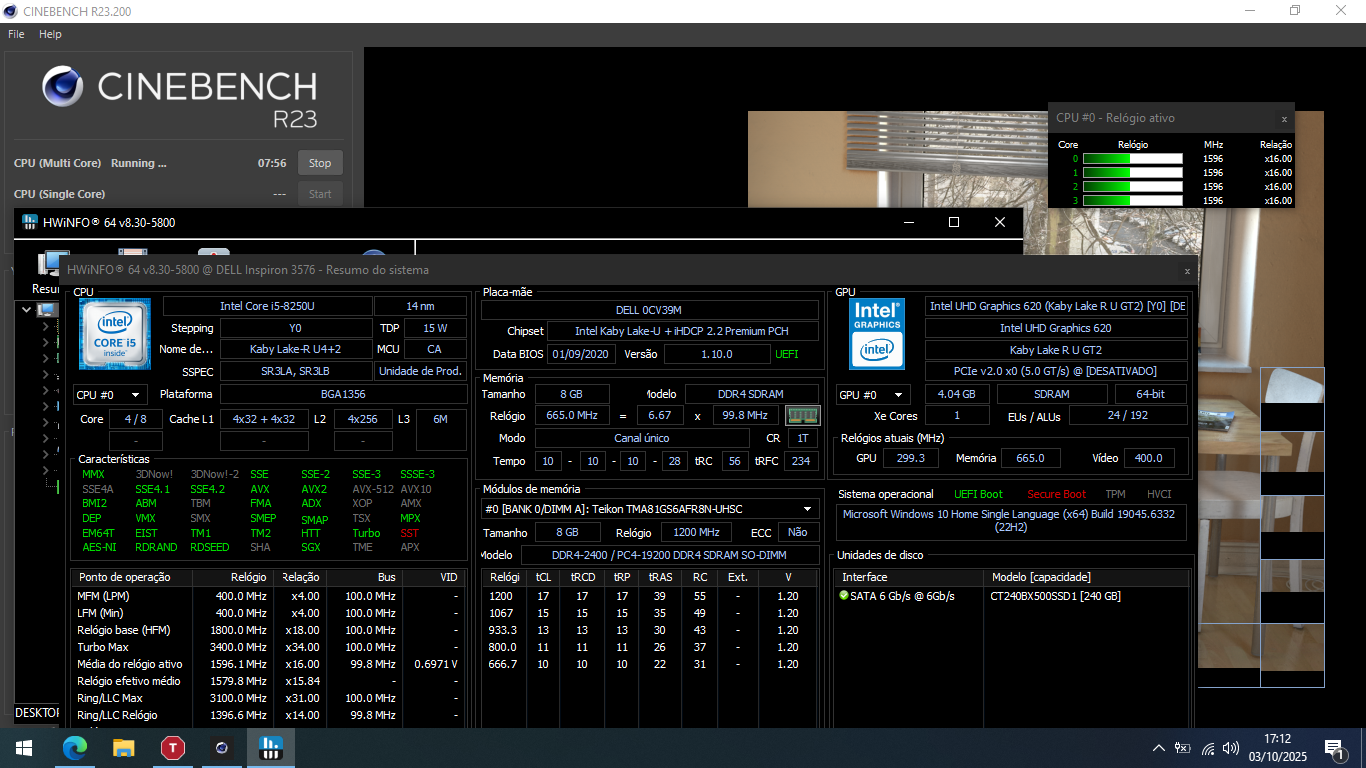Close the CPU #0 Relógio ativo panel
This screenshot has height=768, width=1366.
click(x=1284, y=119)
